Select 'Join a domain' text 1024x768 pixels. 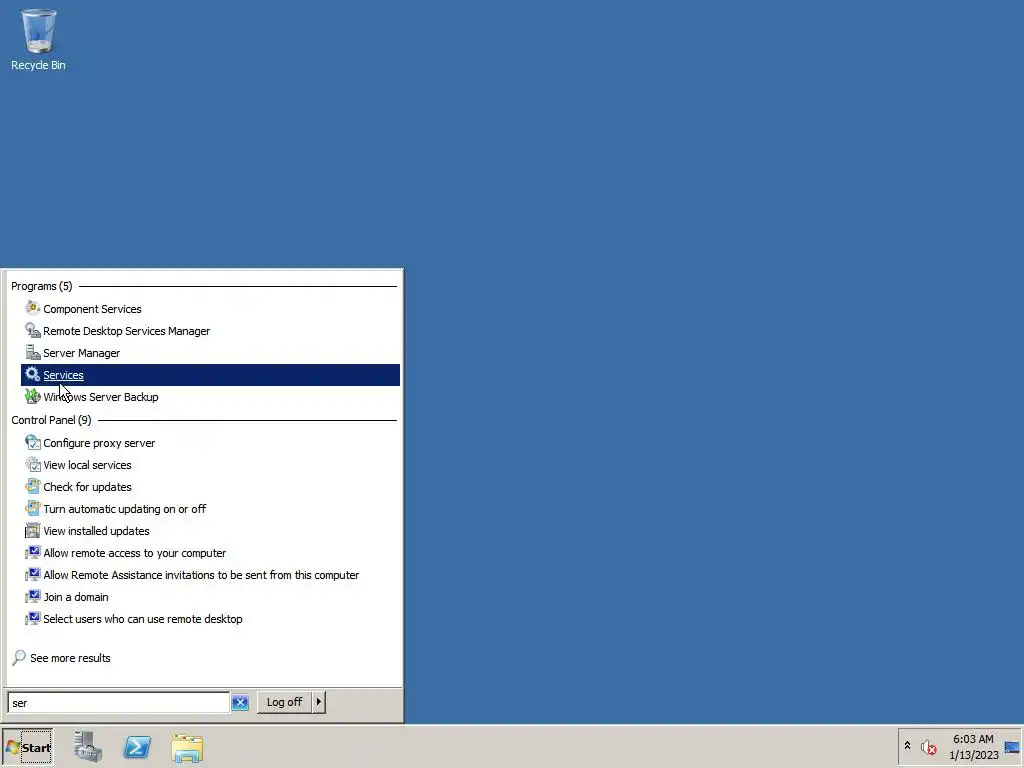76,597
